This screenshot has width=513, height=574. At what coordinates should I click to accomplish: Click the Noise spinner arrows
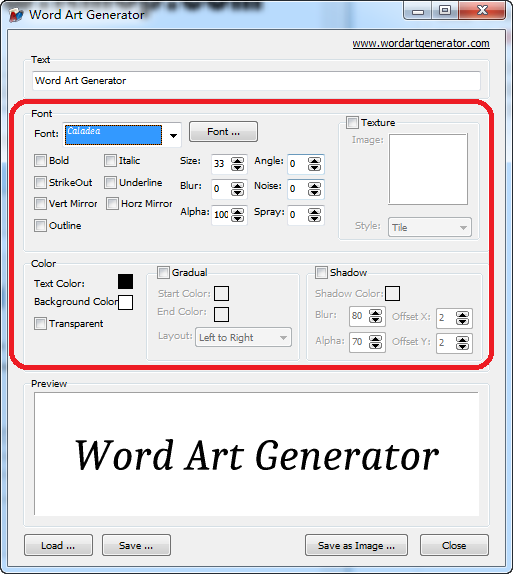pos(315,189)
